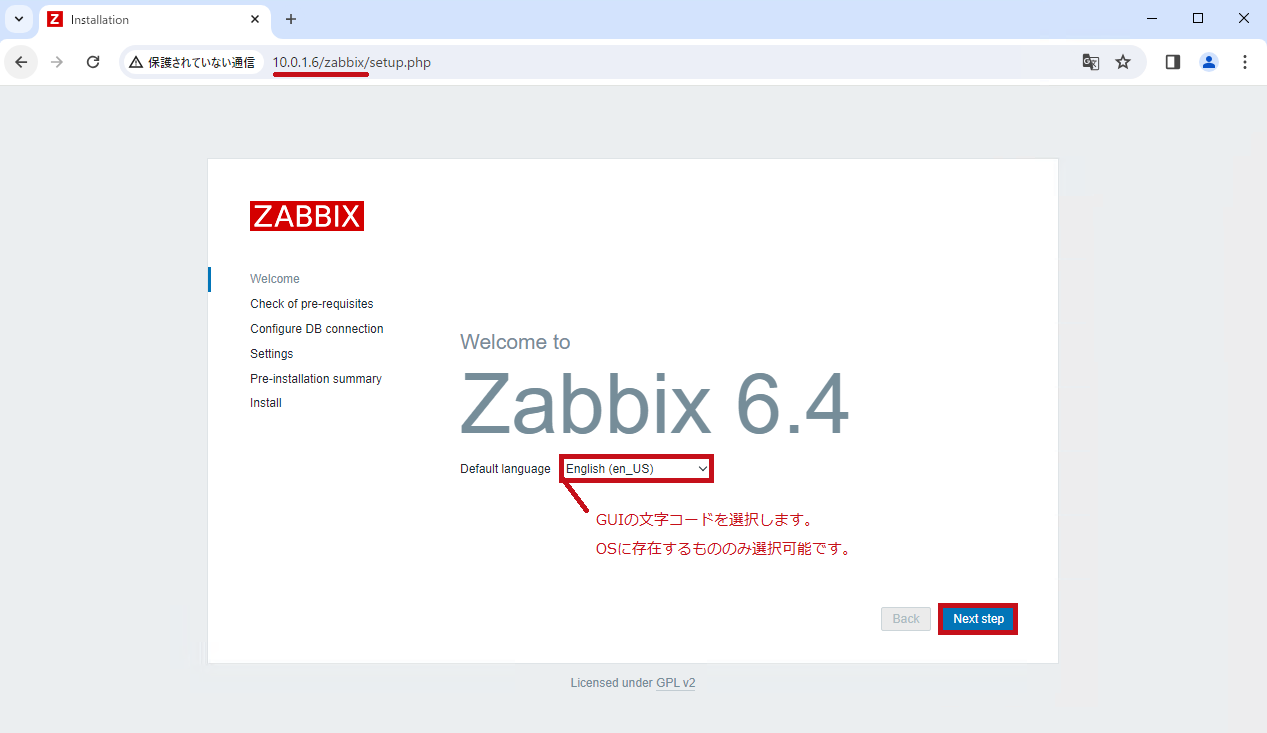This screenshot has height=733, width=1267.
Task: Select the Settings setup step
Action: 272,354
